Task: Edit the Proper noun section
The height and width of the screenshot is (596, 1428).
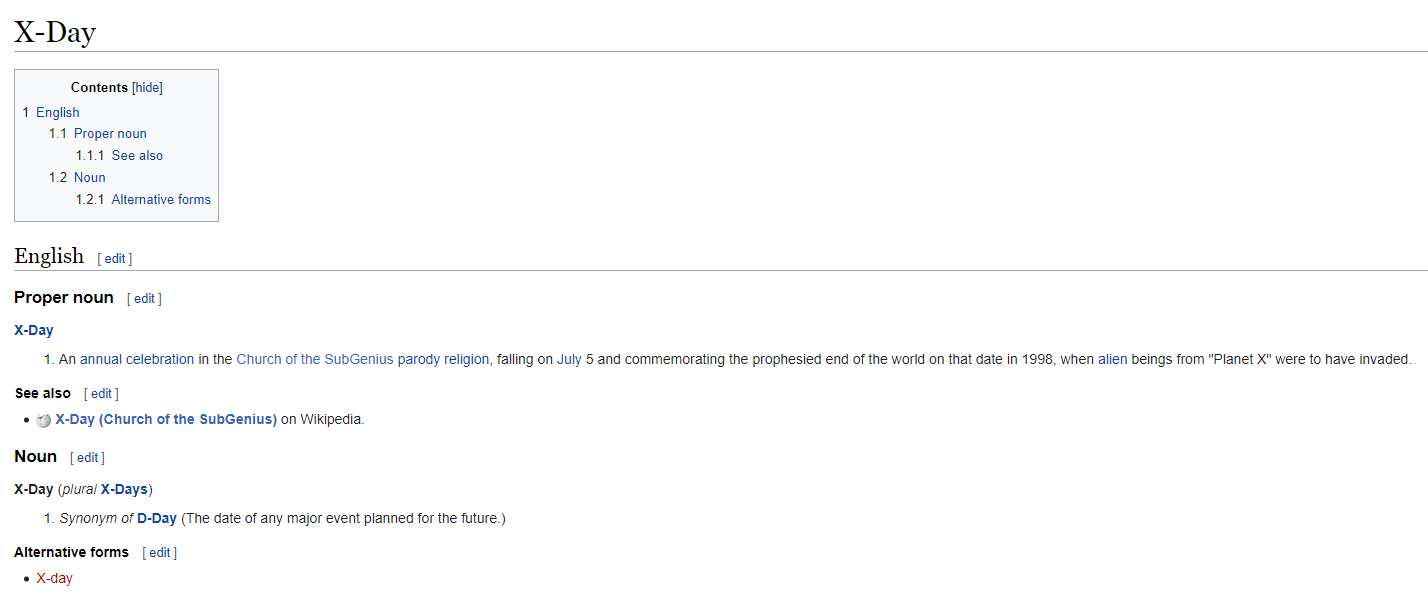Action: (x=145, y=299)
